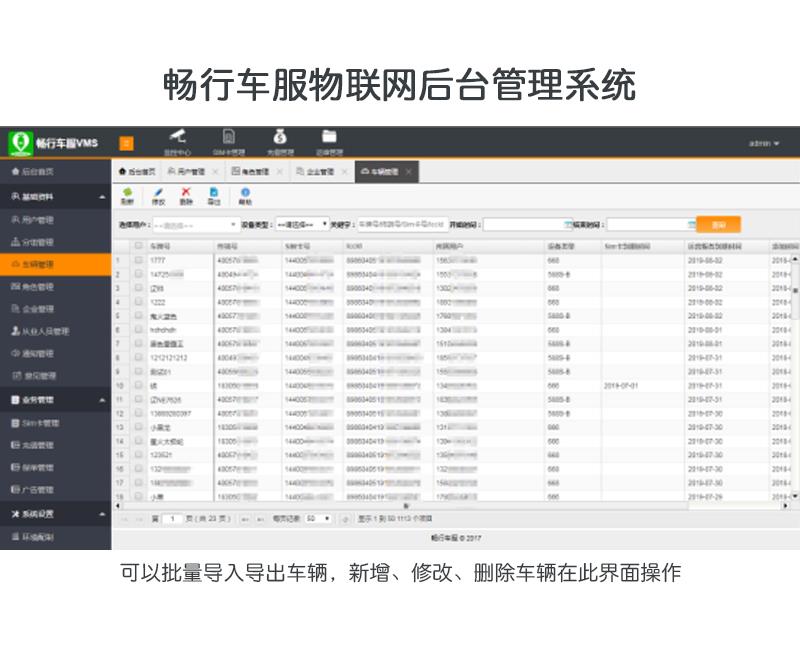Tick the checkbox for vehicle row 1777
The height and width of the screenshot is (650, 800).
[x=139, y=261]
